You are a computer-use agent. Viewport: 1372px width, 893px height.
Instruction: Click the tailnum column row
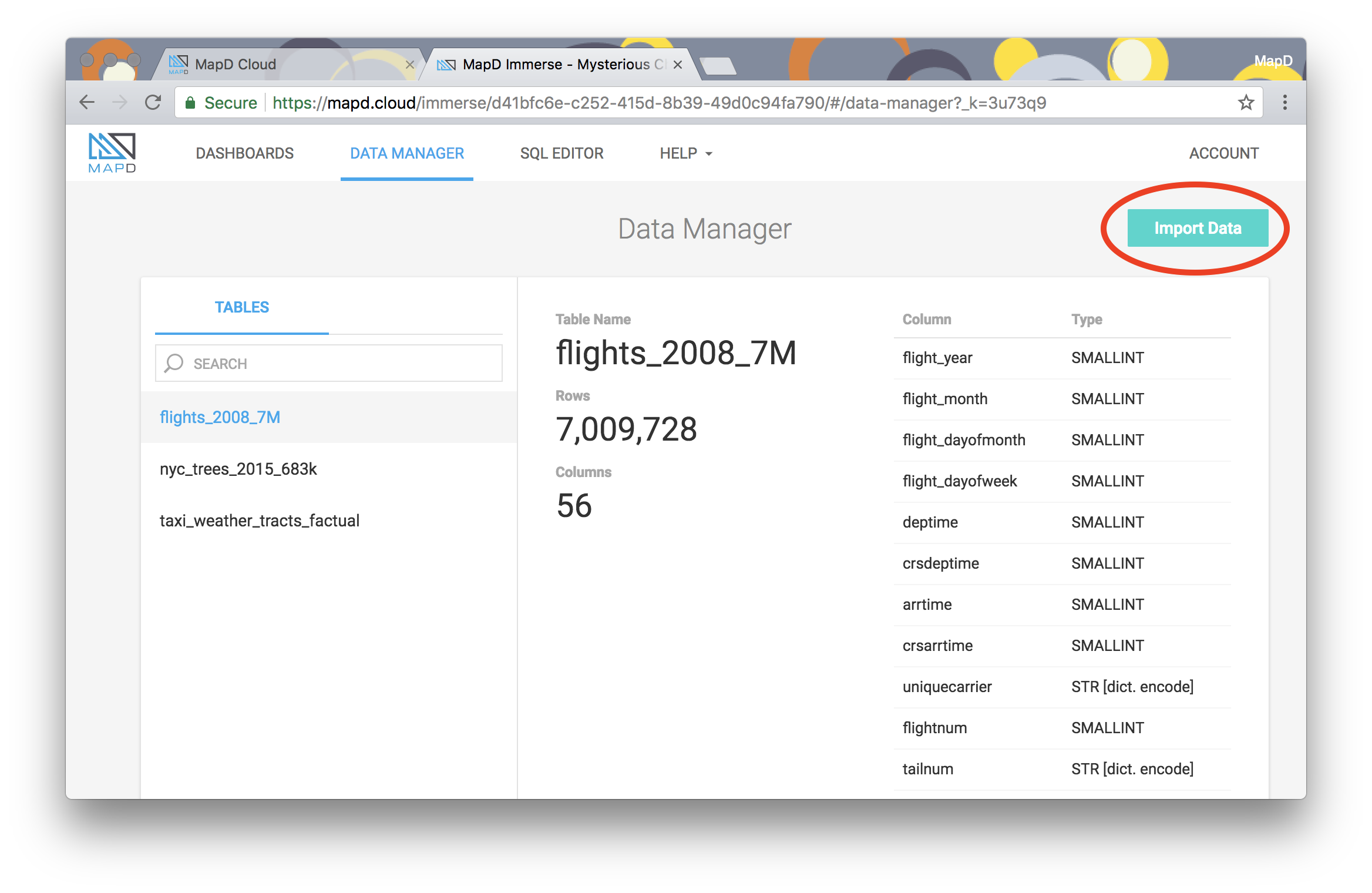tap(1062, 769)
